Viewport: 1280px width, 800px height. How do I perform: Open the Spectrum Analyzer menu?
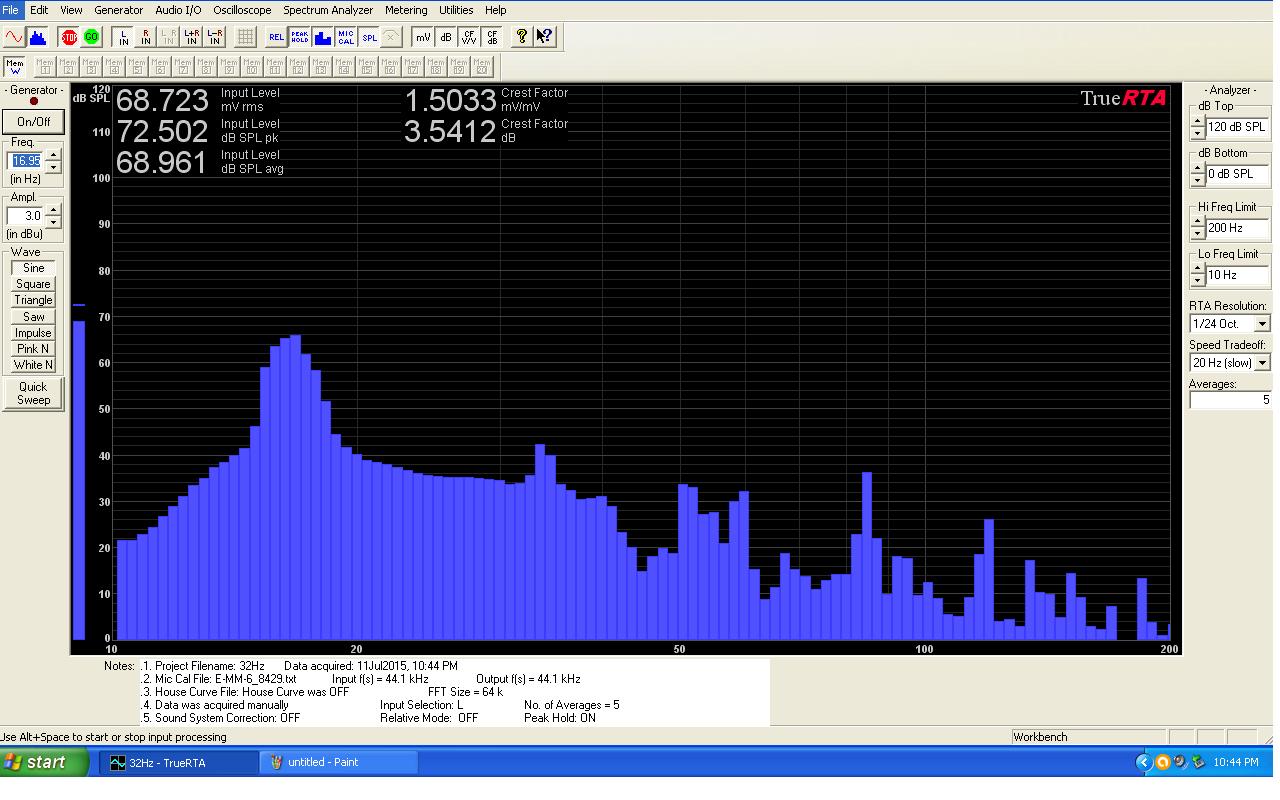click(x=328, y=10)
